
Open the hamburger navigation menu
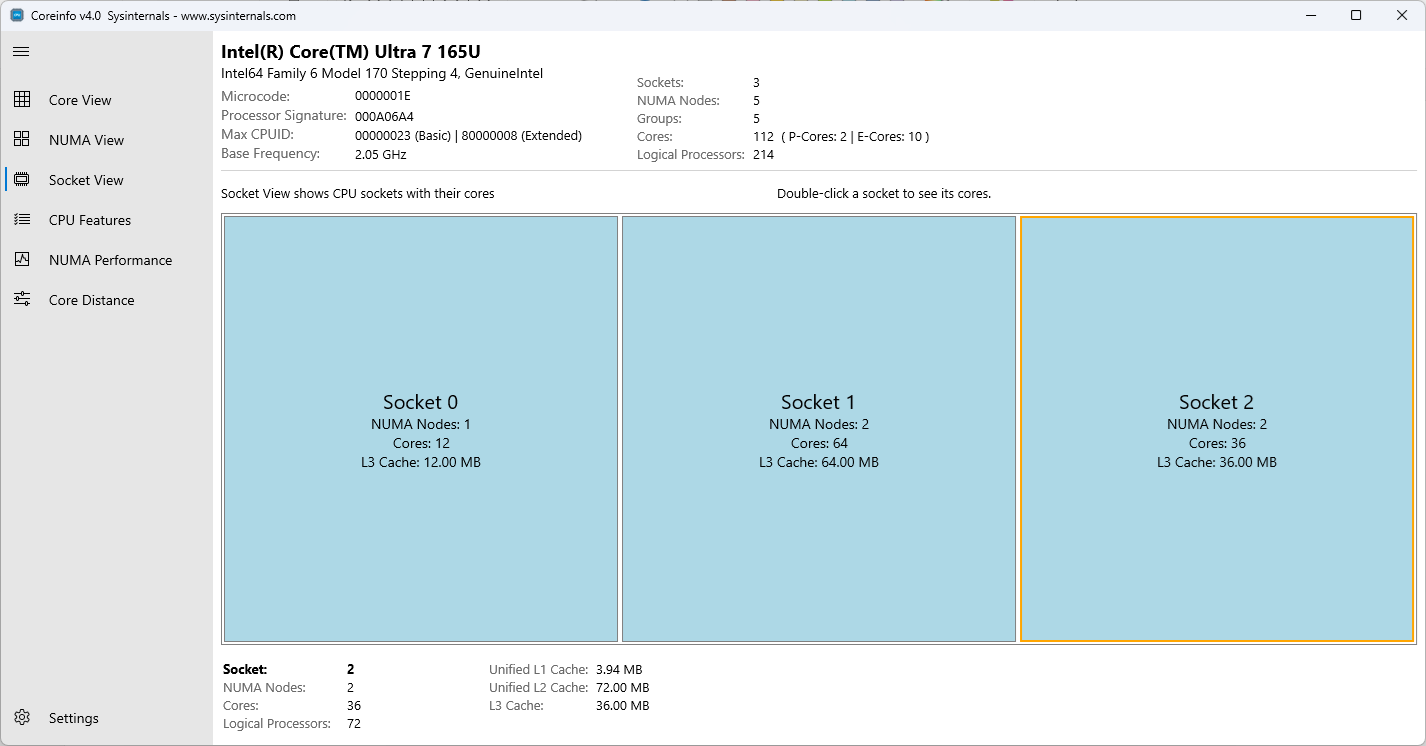[20, 51]
